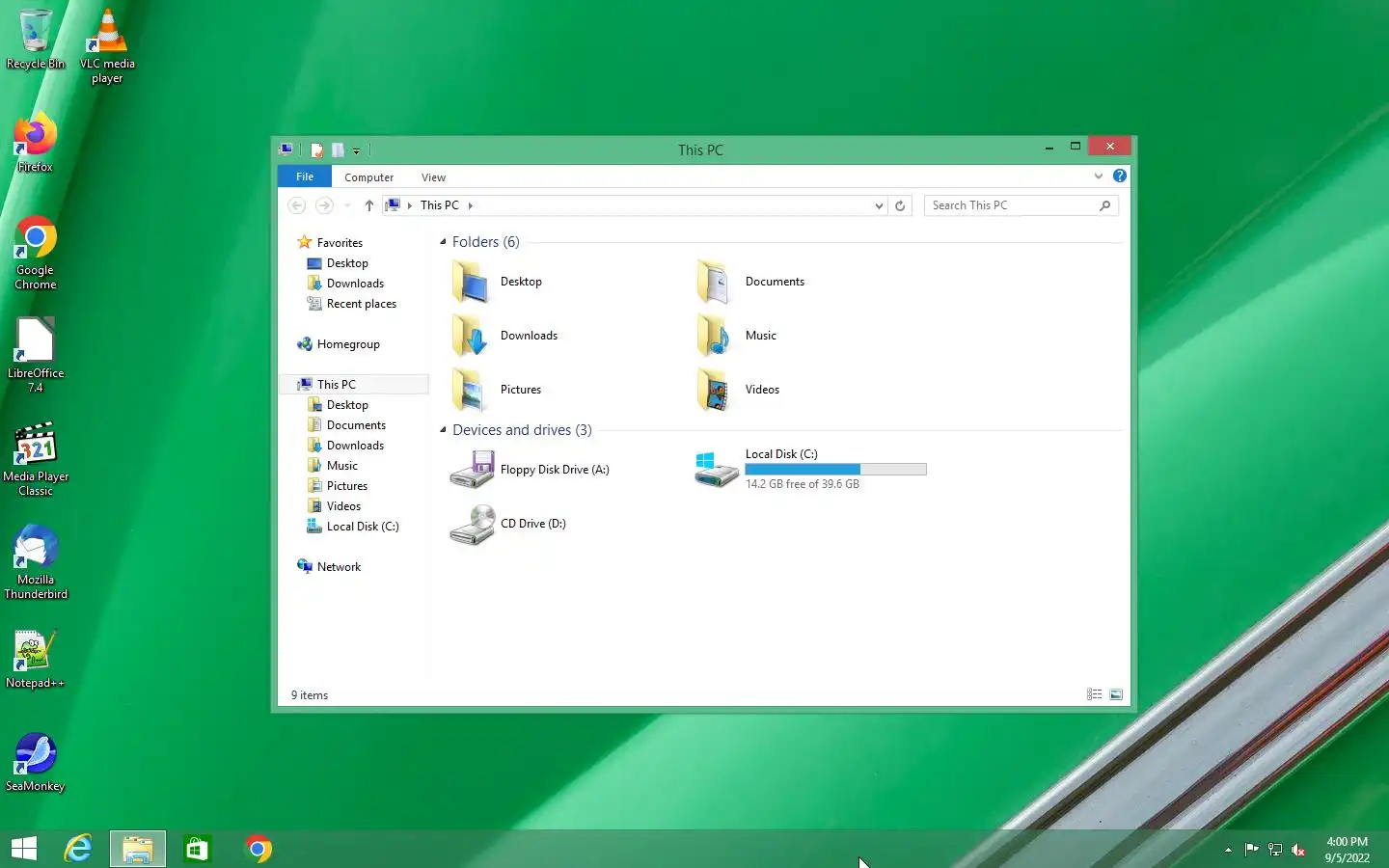
Task: Click the muted volume tray icon
Action: [x=1298, y=850]
